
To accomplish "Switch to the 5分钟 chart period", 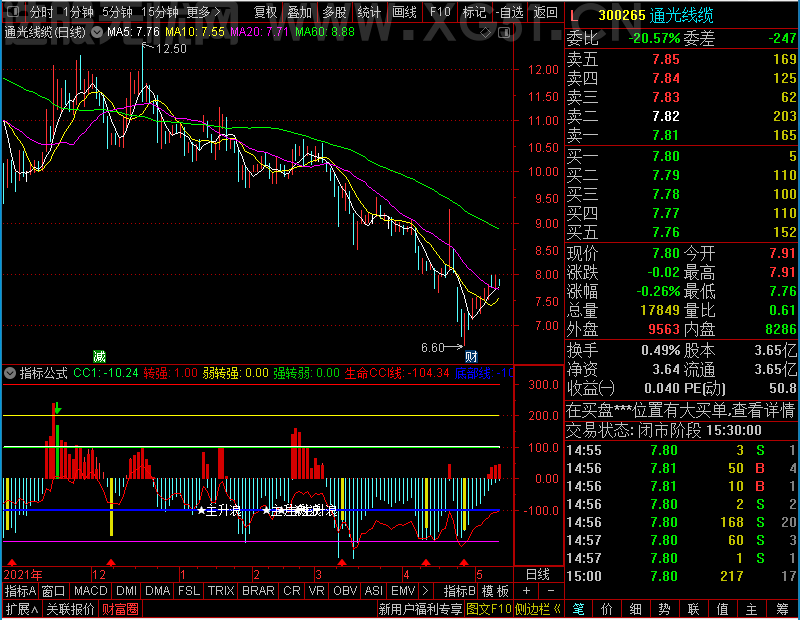I will pos(117,12).
